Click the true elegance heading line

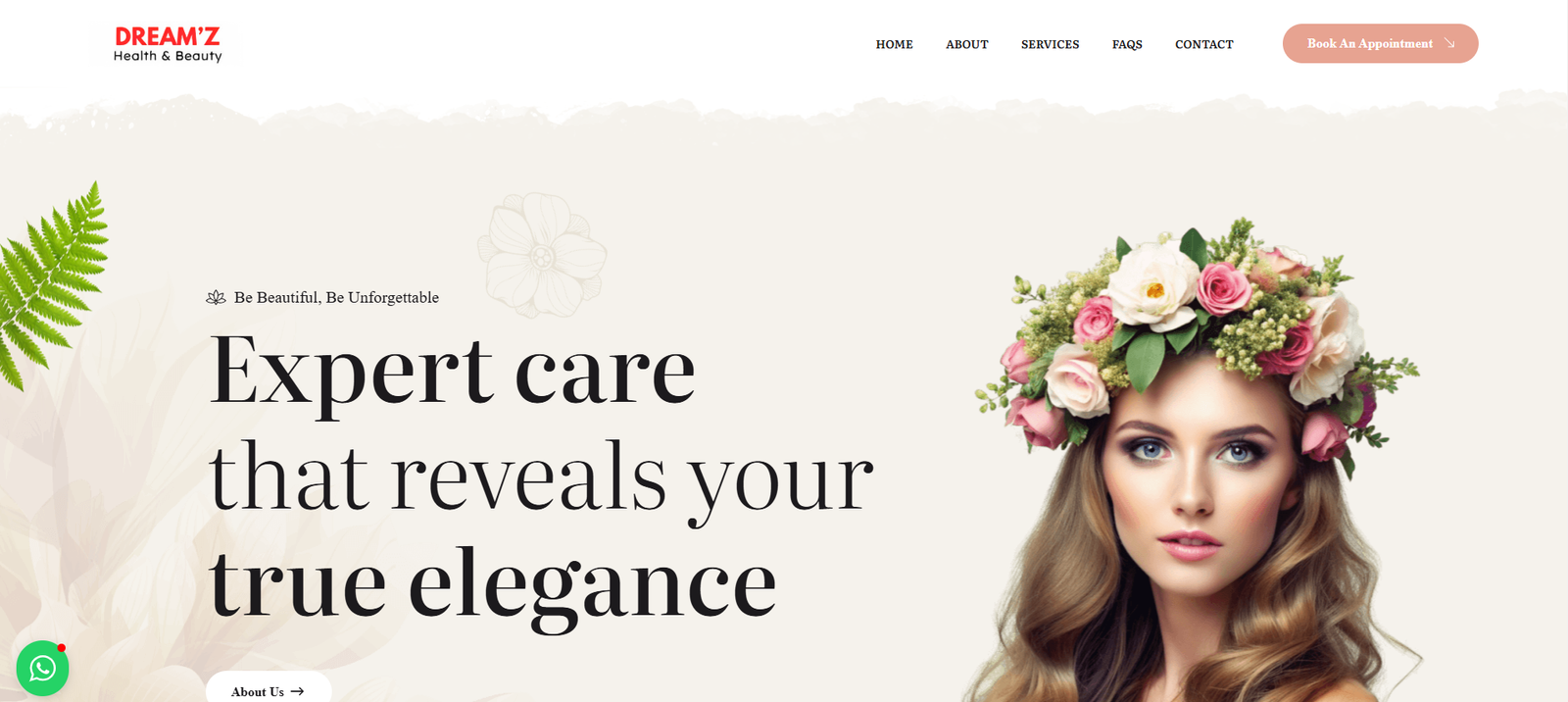click(493, 585)
